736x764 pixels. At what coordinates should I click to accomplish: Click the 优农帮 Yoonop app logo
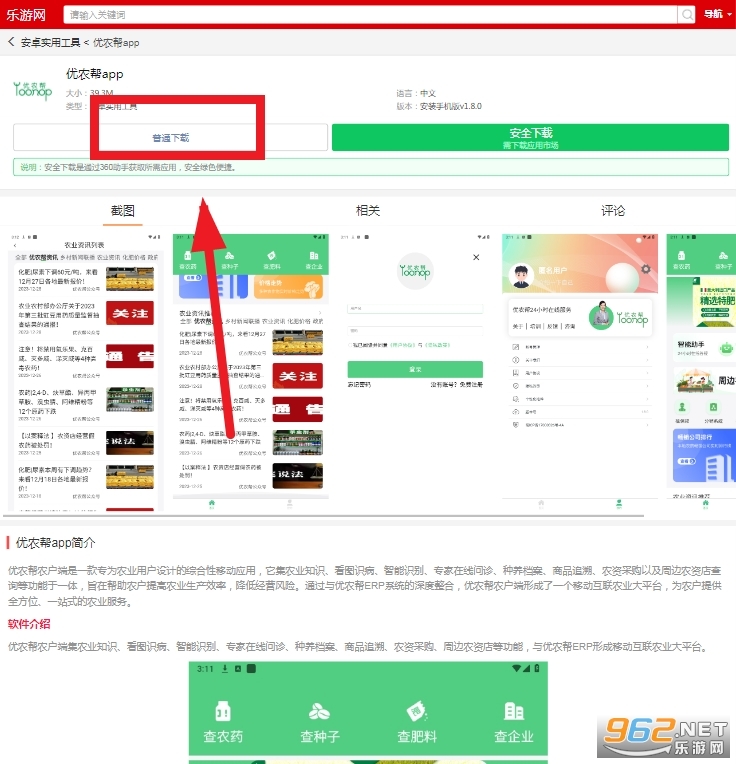[32, 89]
